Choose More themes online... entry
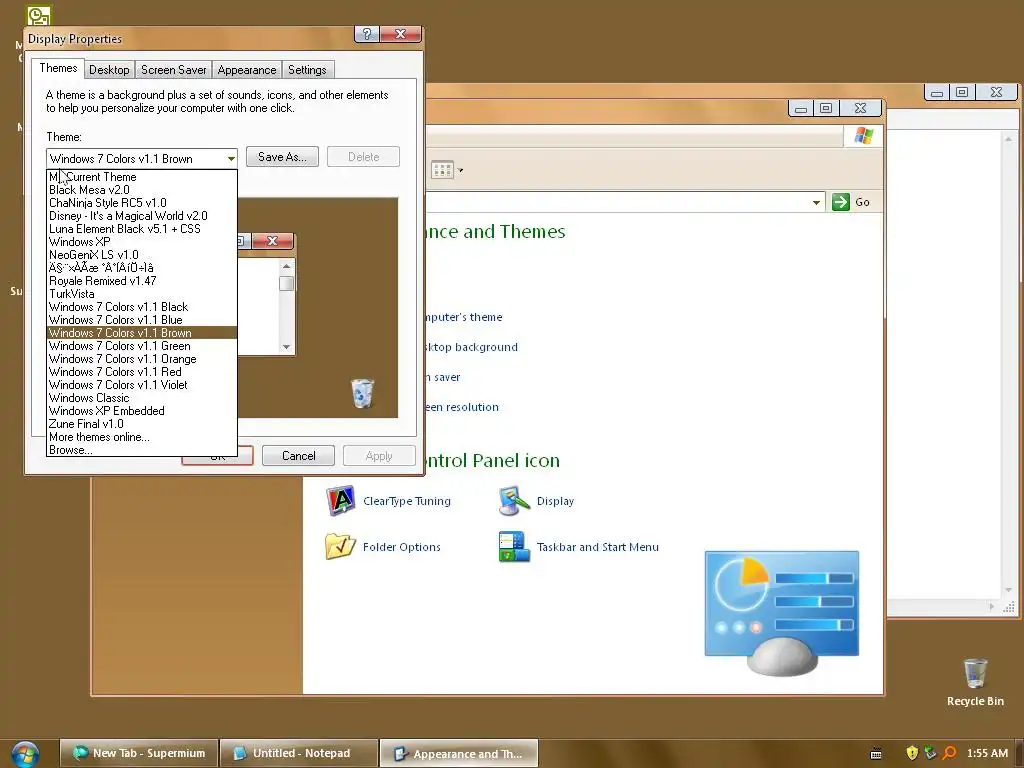 142,437
